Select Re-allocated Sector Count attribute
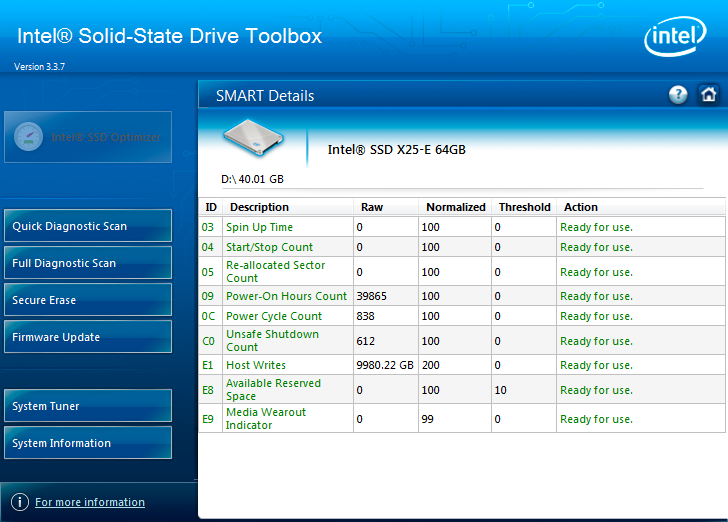Screen dimensions: 728x522 coord(275,272)
